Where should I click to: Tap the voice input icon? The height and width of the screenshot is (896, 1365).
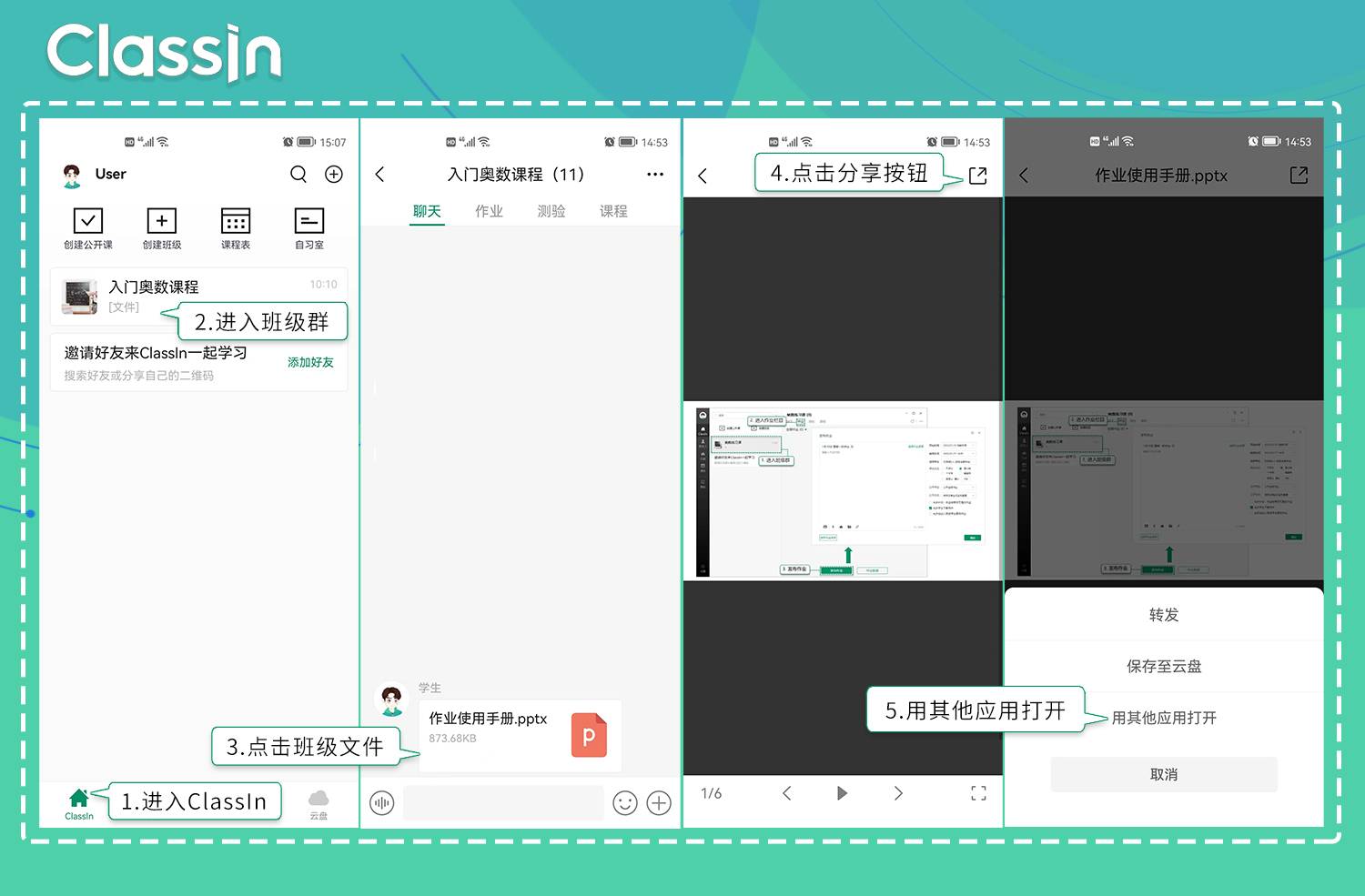click(382, 803)
